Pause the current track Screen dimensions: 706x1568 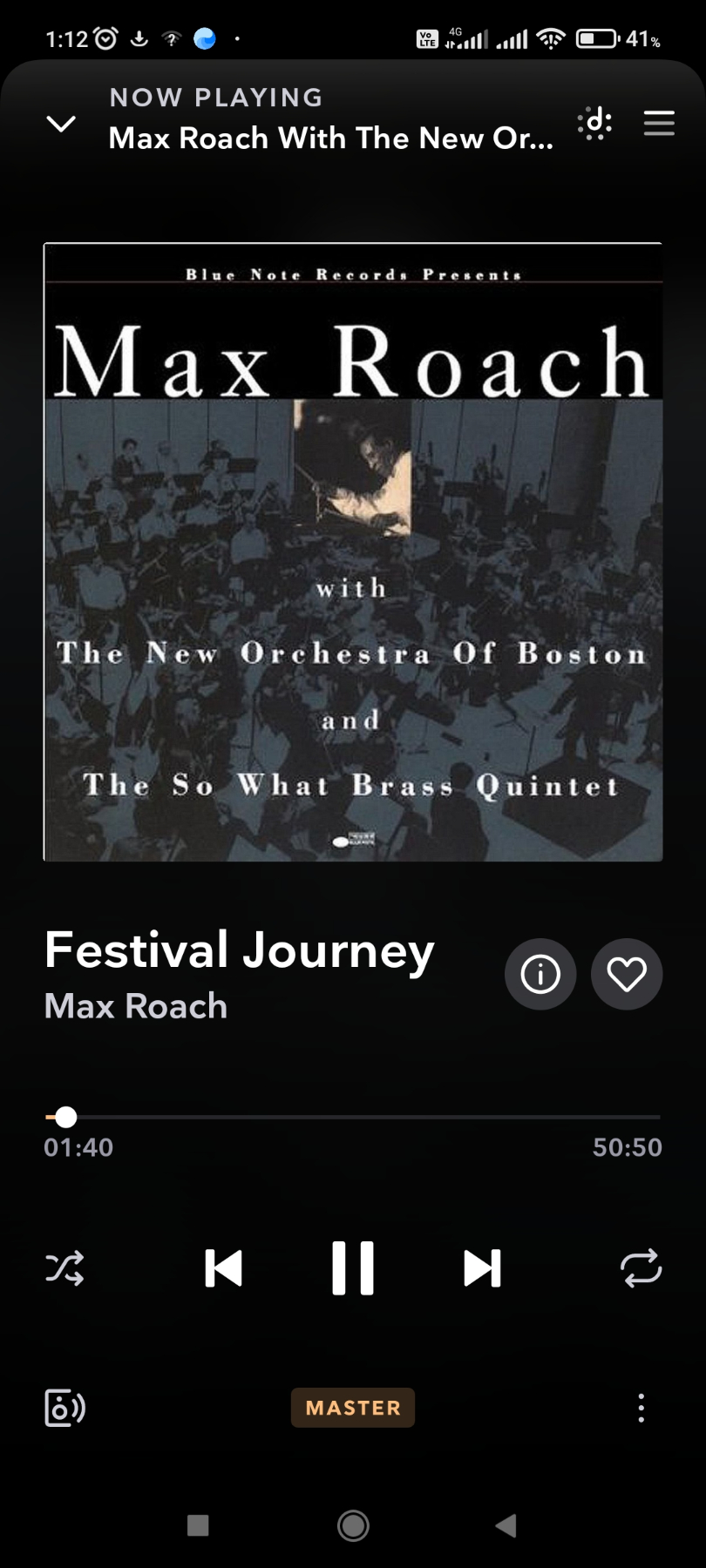point(353,1268)
